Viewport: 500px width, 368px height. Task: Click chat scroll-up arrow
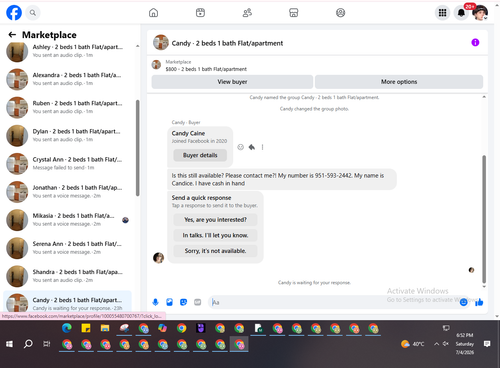pyautogui.click(x=484, y=97)
